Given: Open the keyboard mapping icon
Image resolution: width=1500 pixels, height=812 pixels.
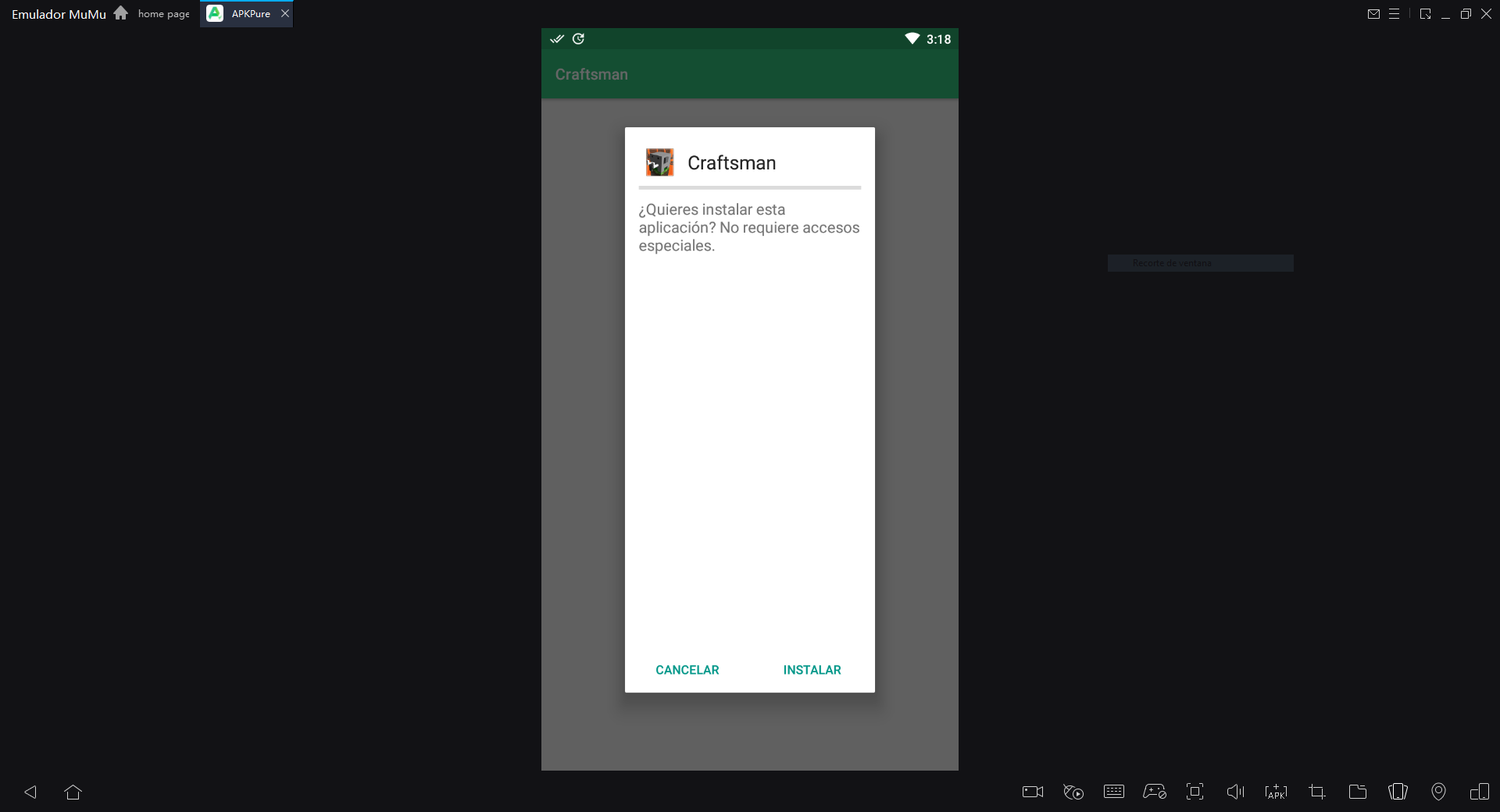Looking at the screenshot, I should tap(1114, 792).
